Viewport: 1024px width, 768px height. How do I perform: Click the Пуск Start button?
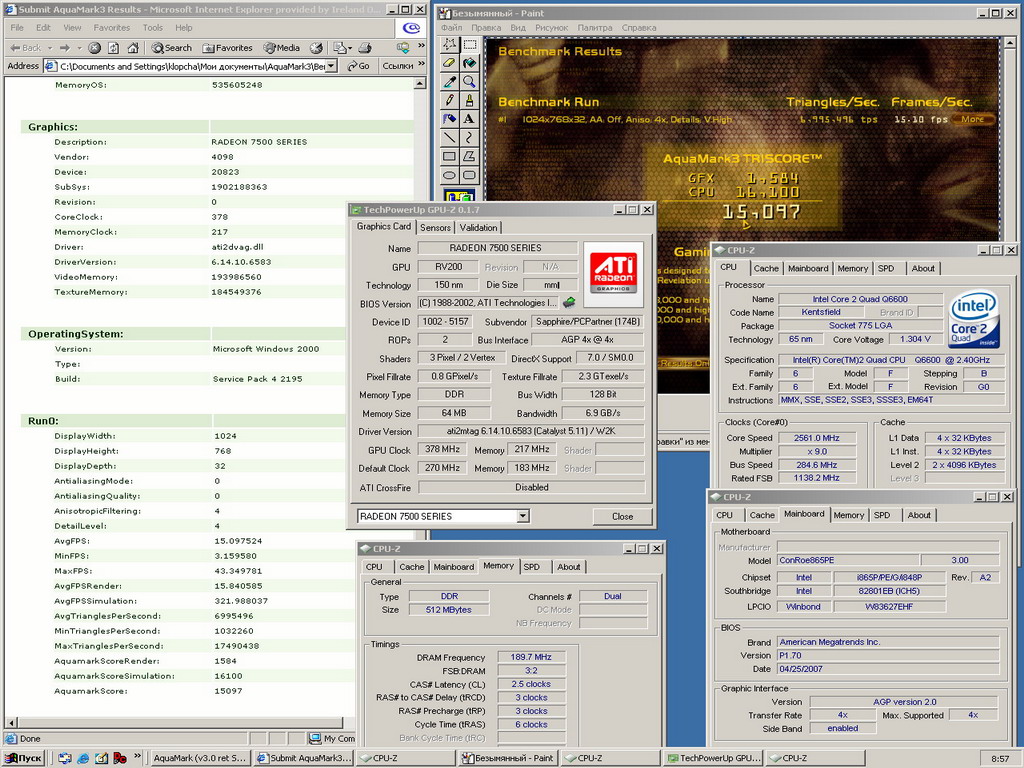[x=24, y=758]
